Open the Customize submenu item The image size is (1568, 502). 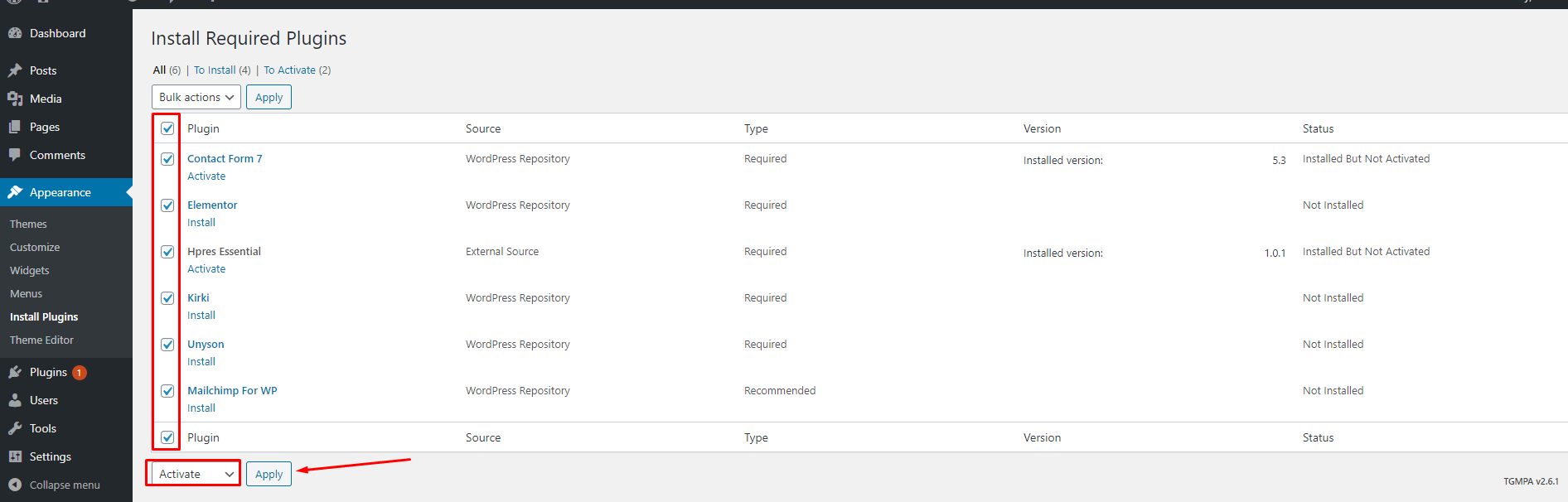point(35,248)
